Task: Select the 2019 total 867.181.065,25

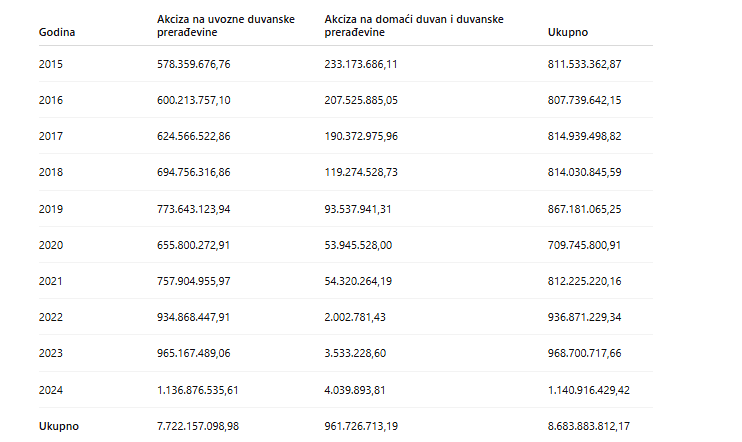Action: coord(584,209)
